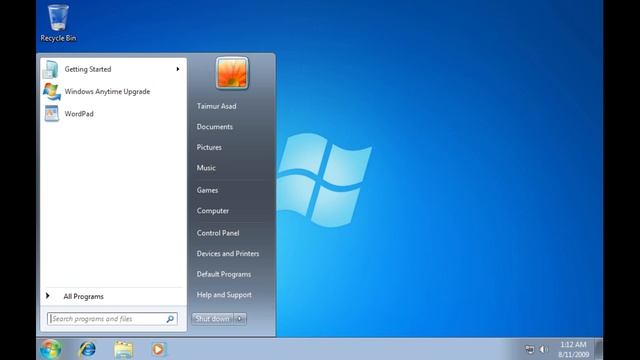Open Music from Start menu
The image size is (640, 360).
pos(206,168)
